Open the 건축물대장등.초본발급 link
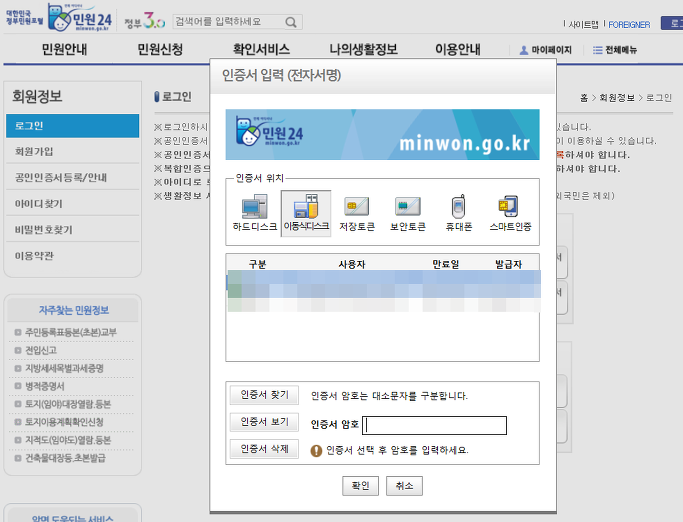 point(65,458)
